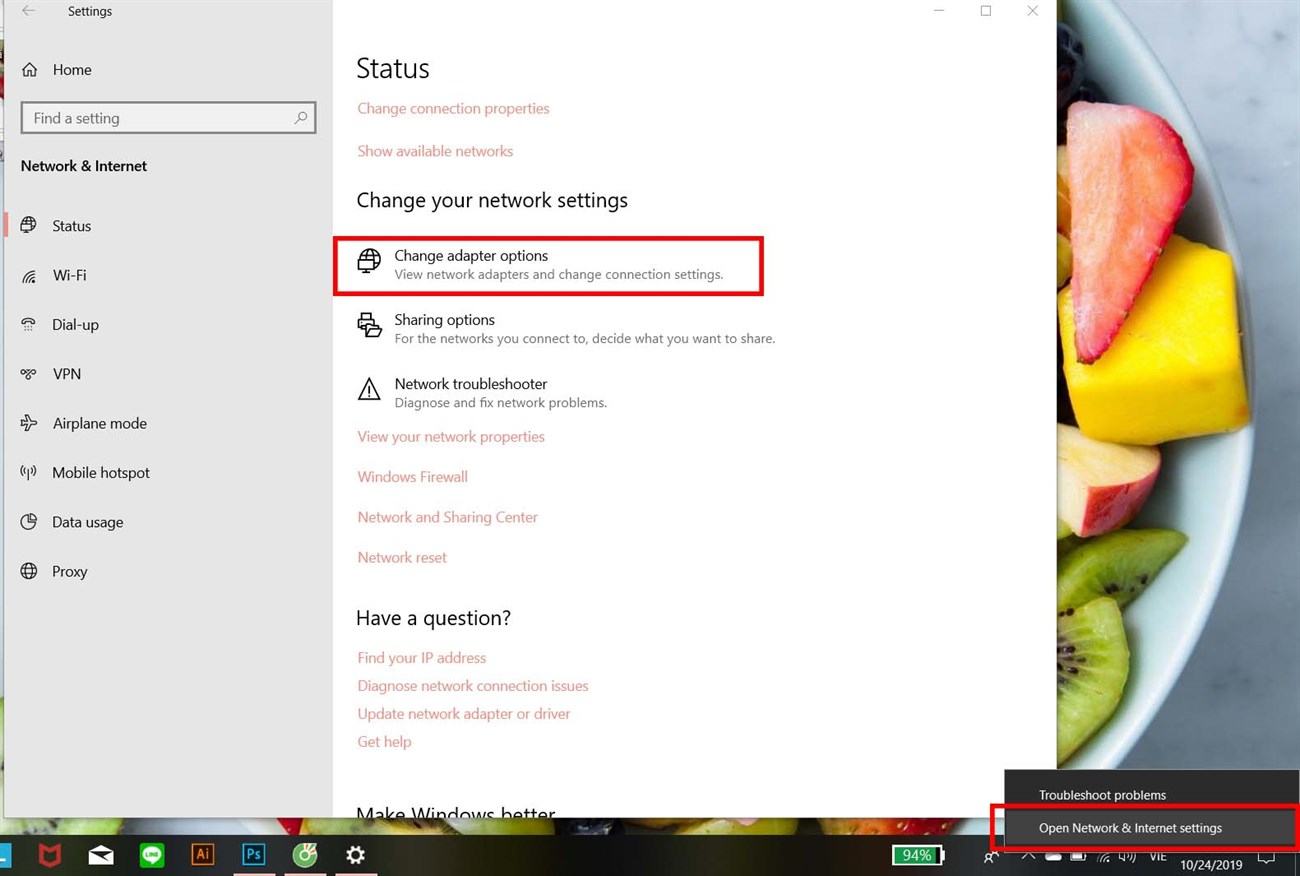Launch the Mail app from the taskbar

pos(101,855)
